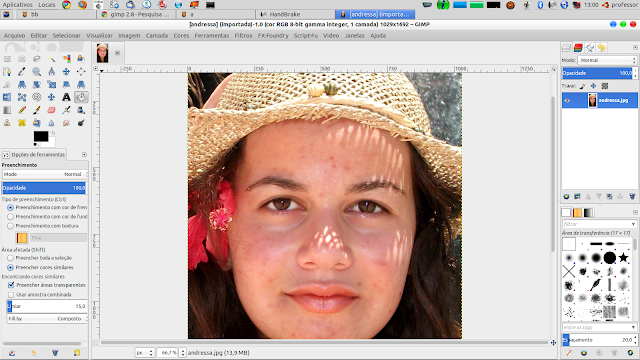Select the Eraser tool

tap(51, 110)
